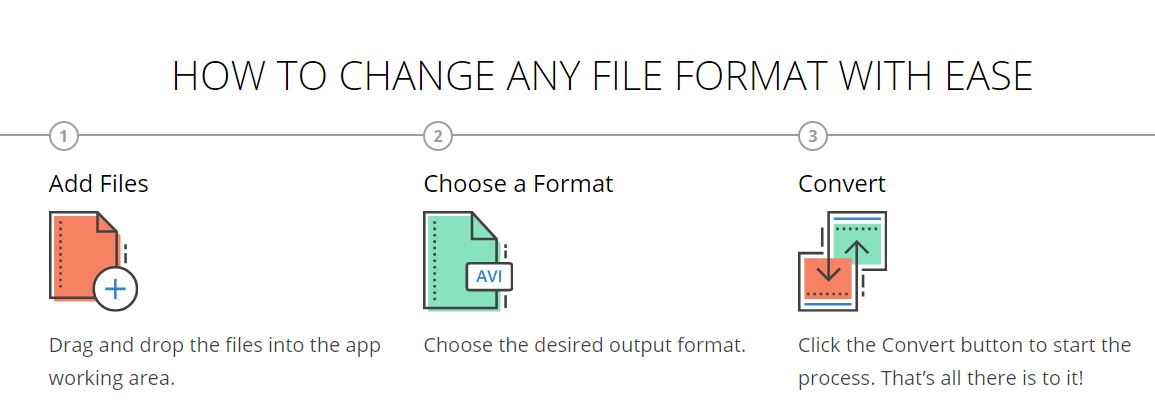Screen dimensions: 1155x415
Task: Click the step 3 circle marker
Action: pyautogui.click(x=812, y=136)
